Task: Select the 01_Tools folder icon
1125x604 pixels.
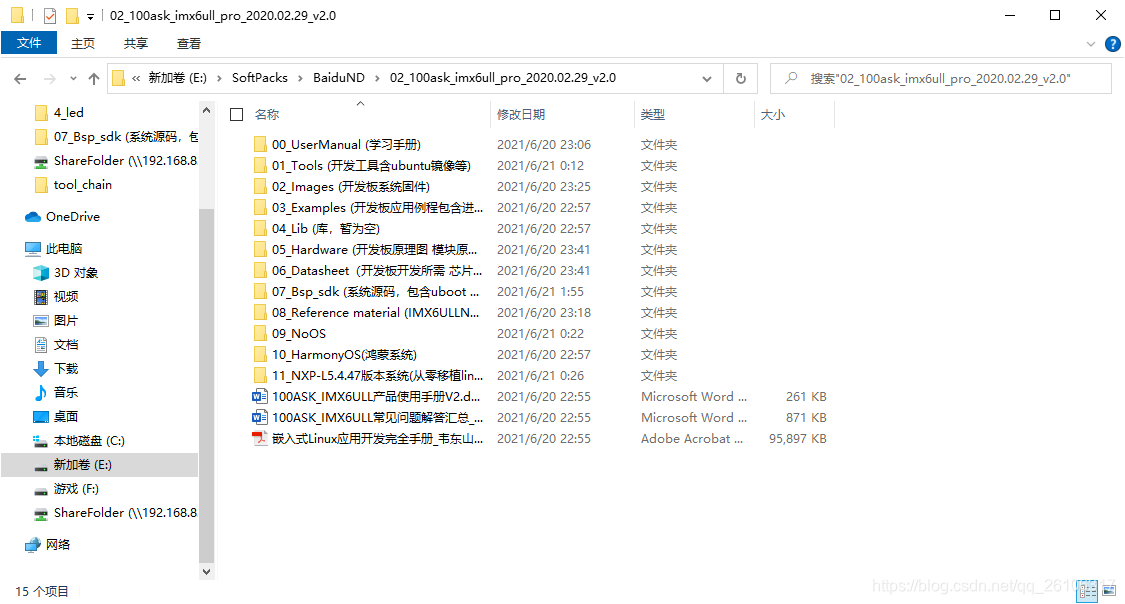Action: pyautogui.click(x=260, y=166)
